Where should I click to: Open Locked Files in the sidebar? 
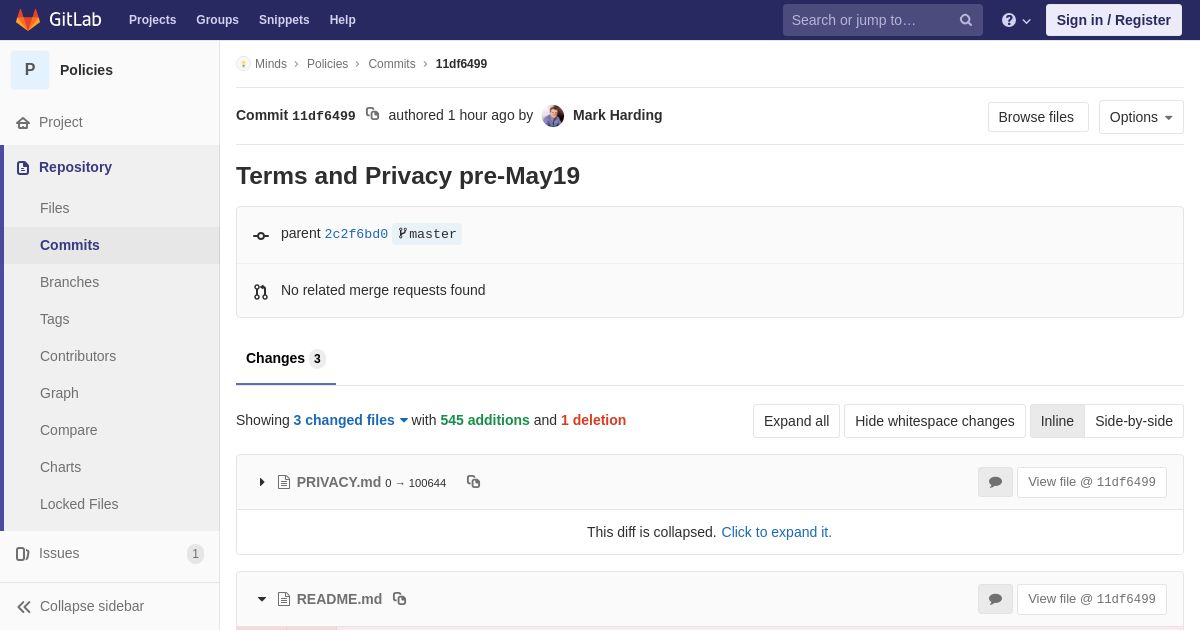(x=79, y=504)
